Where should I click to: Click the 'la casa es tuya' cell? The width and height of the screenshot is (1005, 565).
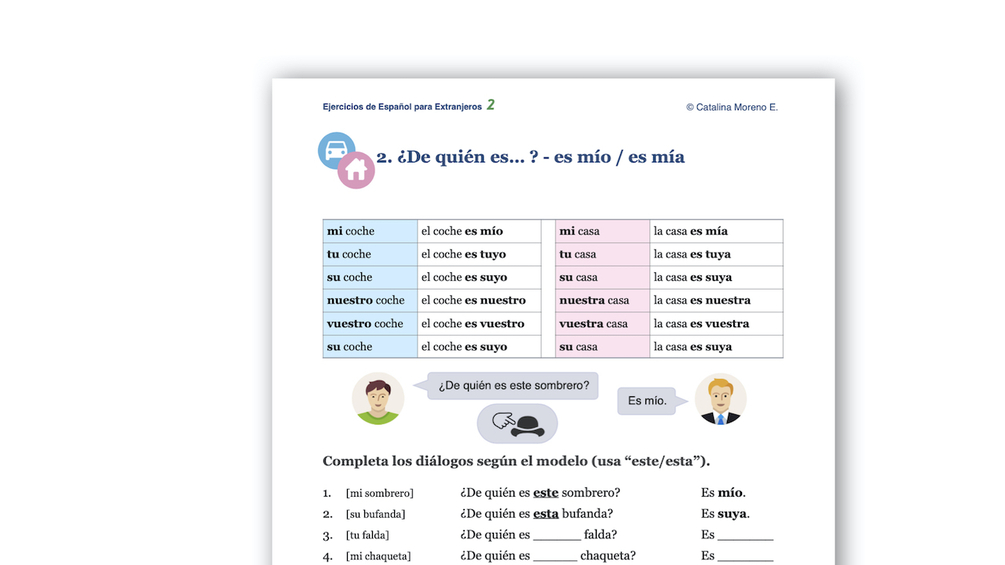(x=716, y=254)
